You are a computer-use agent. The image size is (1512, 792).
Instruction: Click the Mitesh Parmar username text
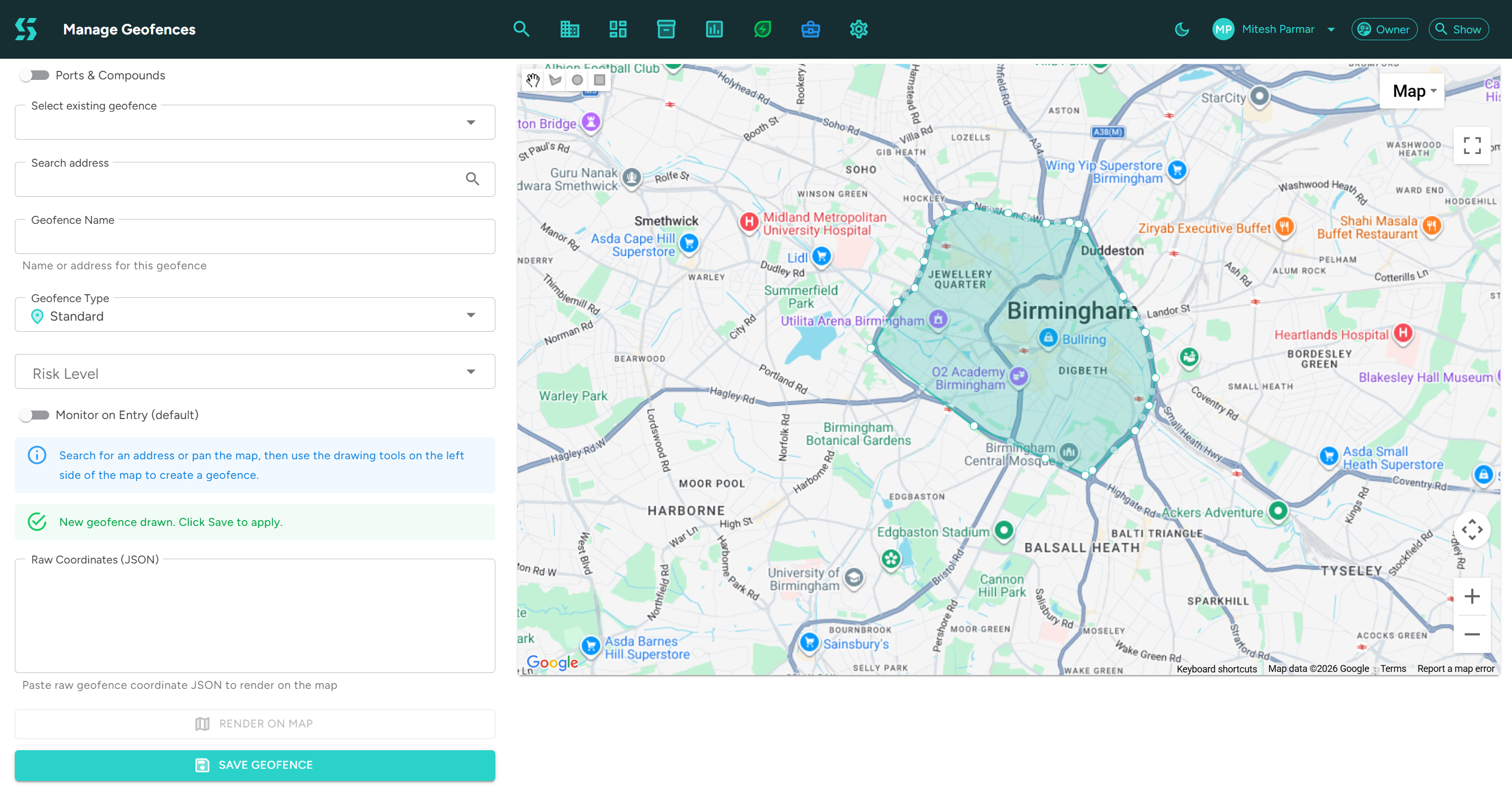click(1278, 29)
